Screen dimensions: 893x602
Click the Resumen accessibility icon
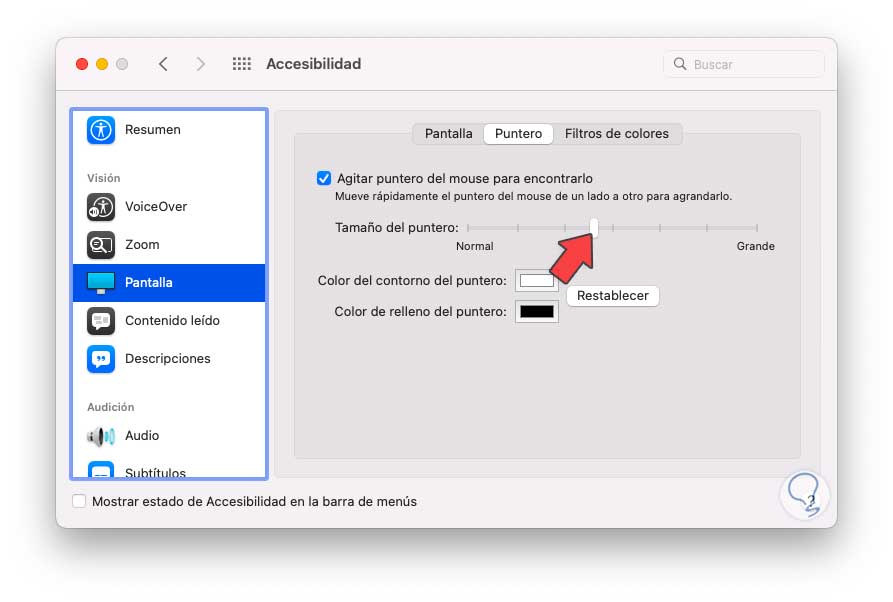point(101,130)
